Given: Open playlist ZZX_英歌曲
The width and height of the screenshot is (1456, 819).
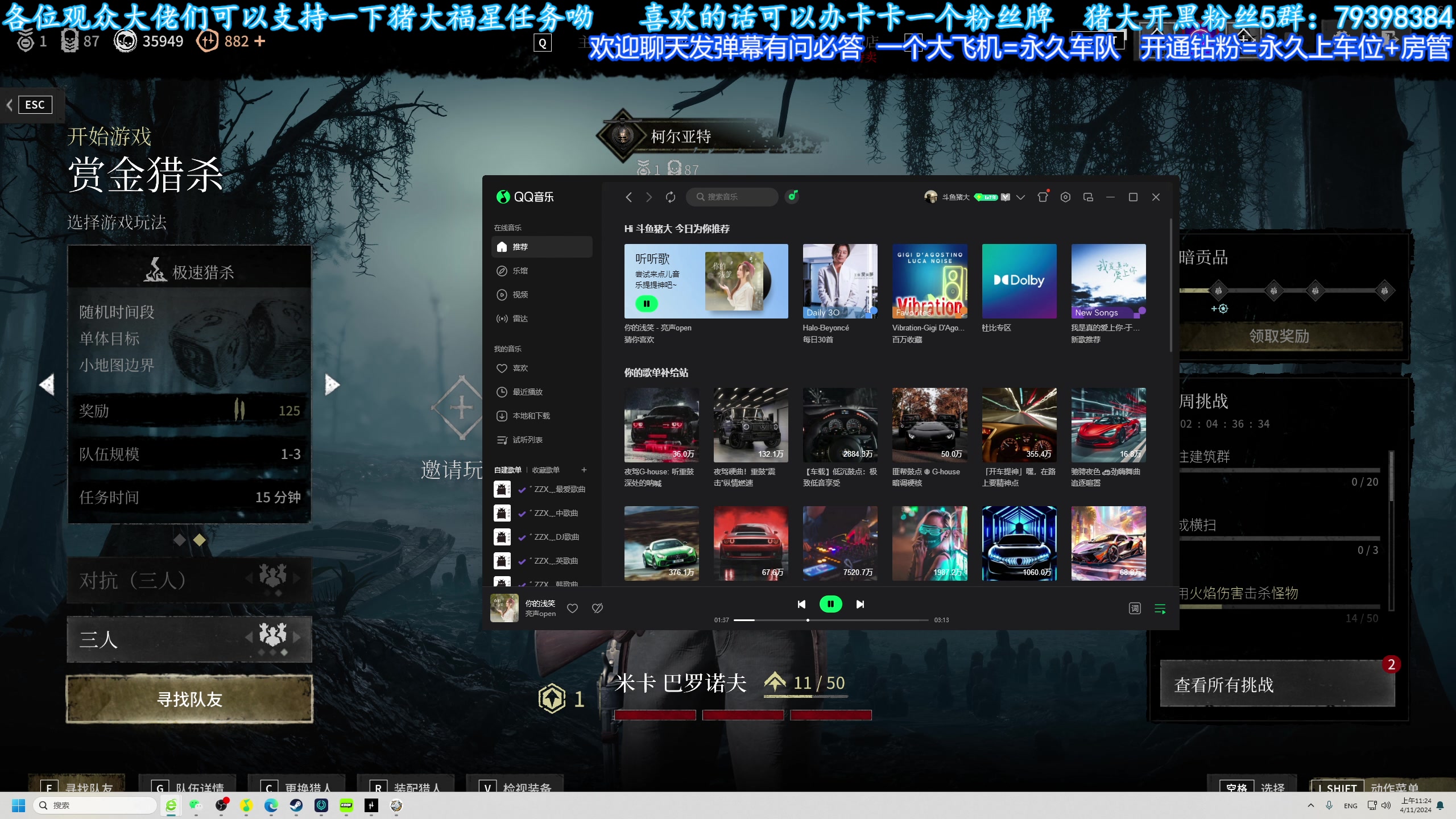Looking at the screenshot, I should (542, 561).
